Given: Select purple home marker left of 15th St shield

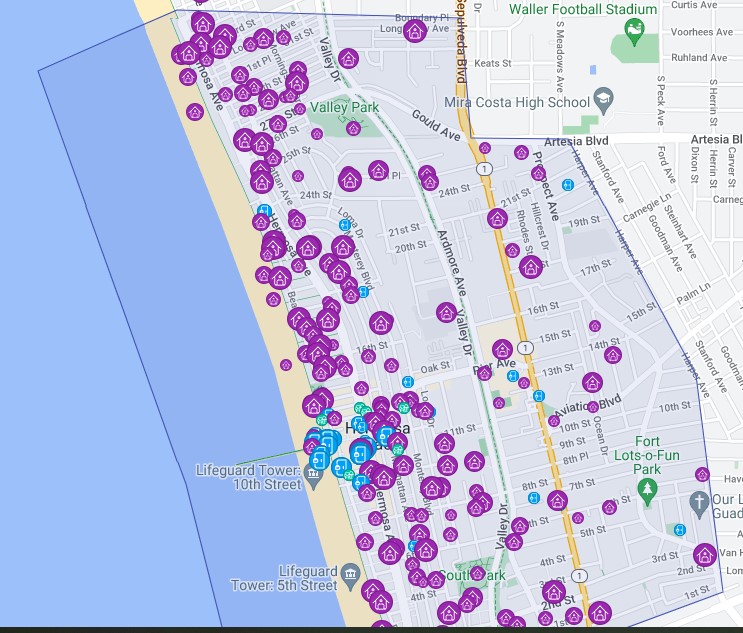Looking at the screenshot, I should (x=502, y=350).
